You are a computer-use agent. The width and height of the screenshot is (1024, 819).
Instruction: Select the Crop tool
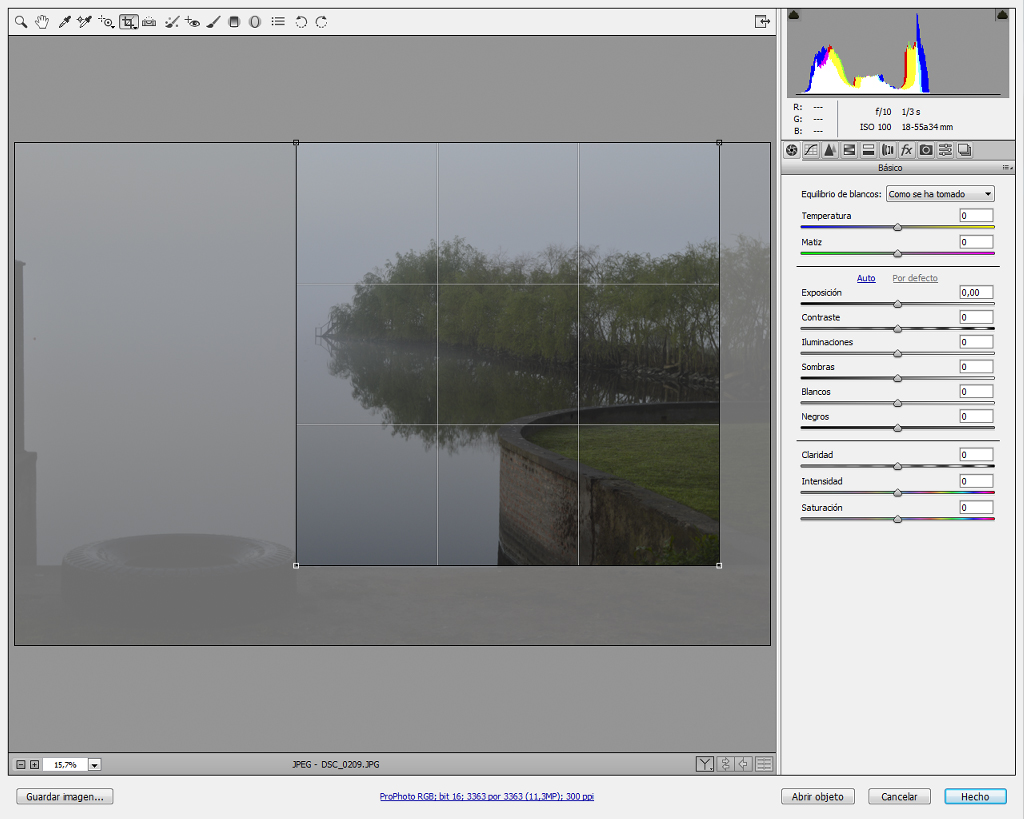click(128, 22)
